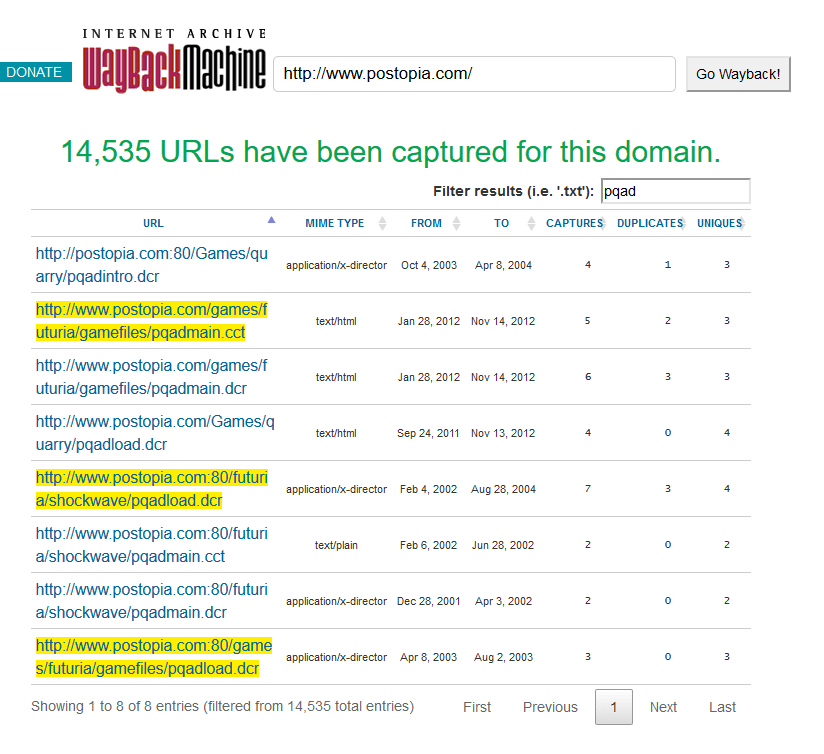Sort by UNIQUES column
Viewport: 824px width, 754px height.
click(x=719, y=223)
